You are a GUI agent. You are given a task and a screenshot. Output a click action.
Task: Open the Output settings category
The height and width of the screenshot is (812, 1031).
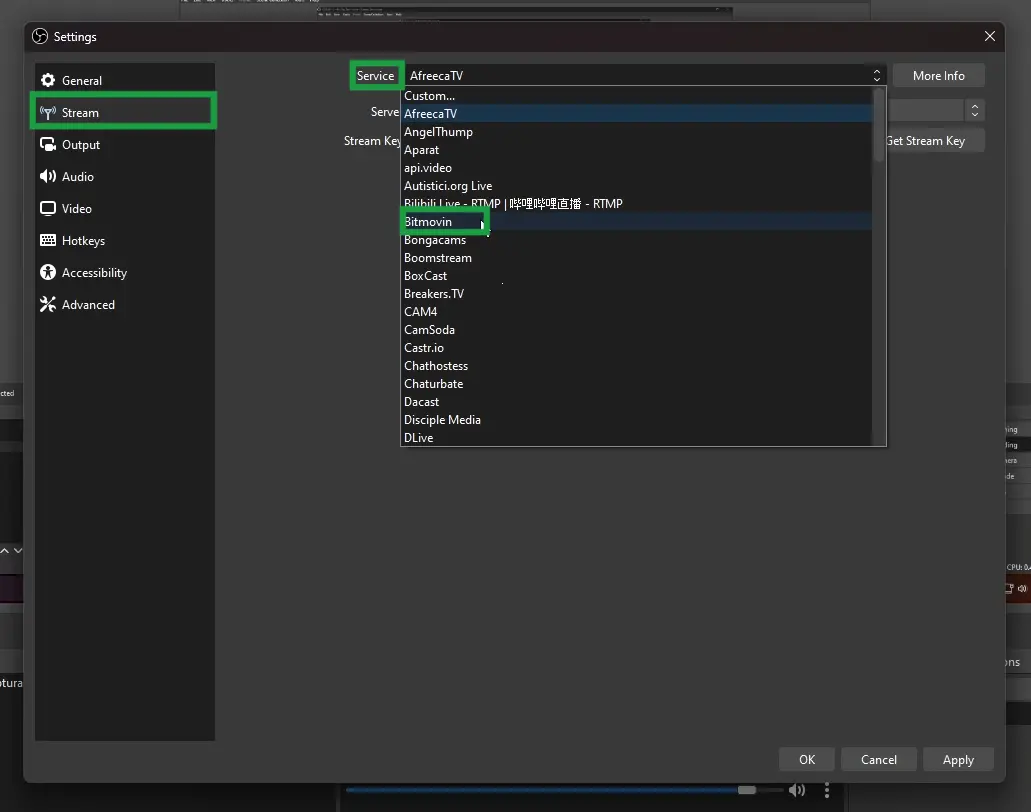pyautogui.click(x=124, y=145)
